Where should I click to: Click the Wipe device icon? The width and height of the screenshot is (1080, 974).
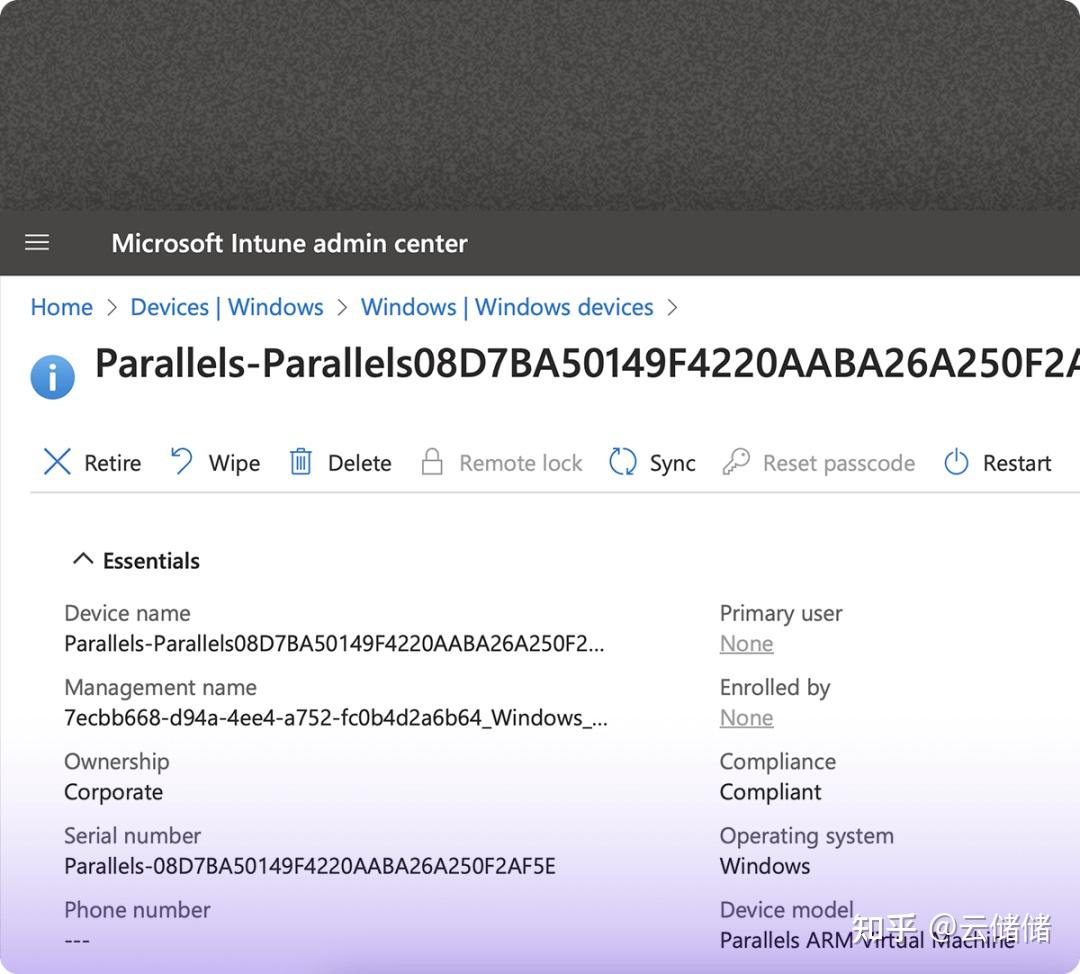click(x=182, y=461)
